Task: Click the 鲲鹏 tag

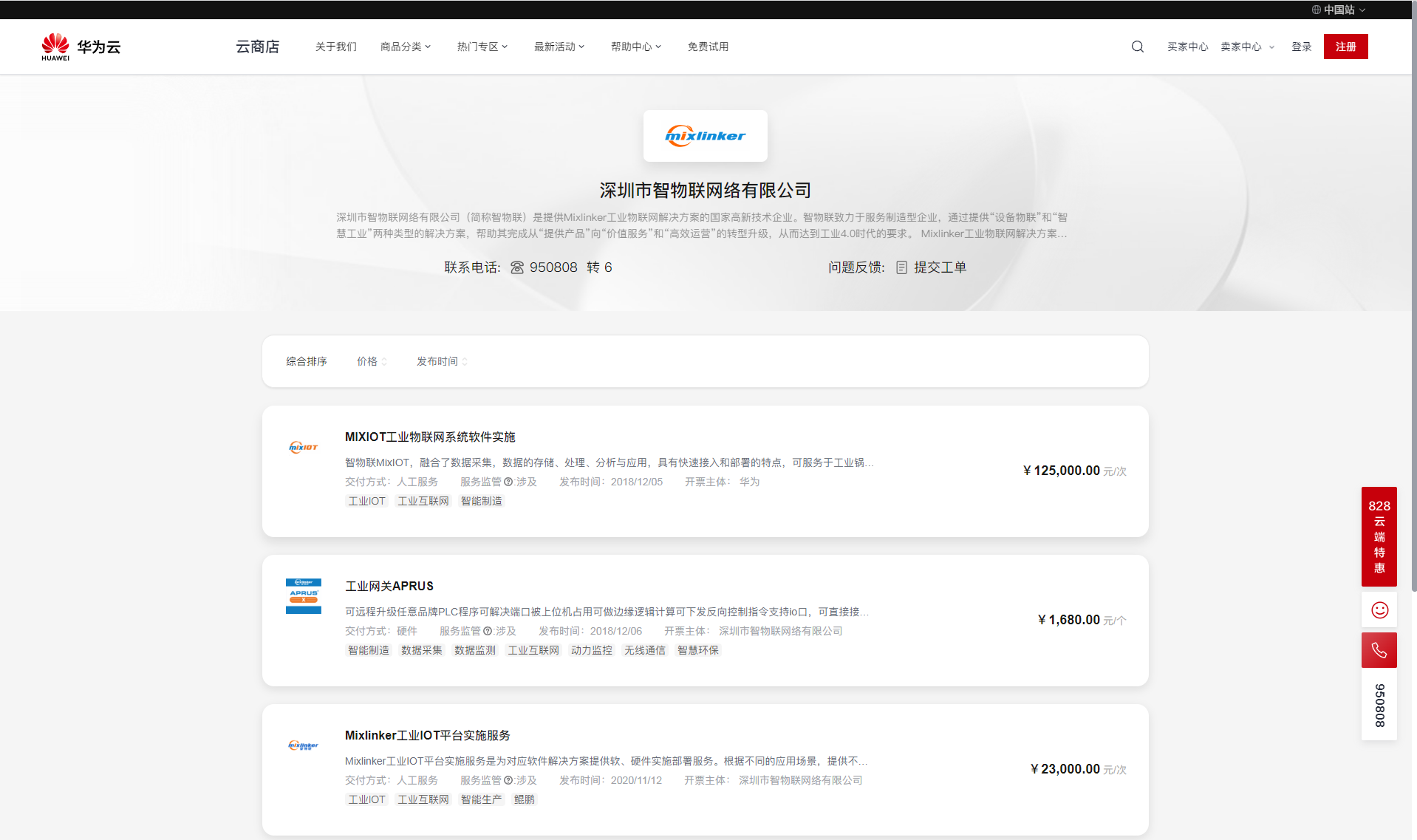Action: point(525,799)
